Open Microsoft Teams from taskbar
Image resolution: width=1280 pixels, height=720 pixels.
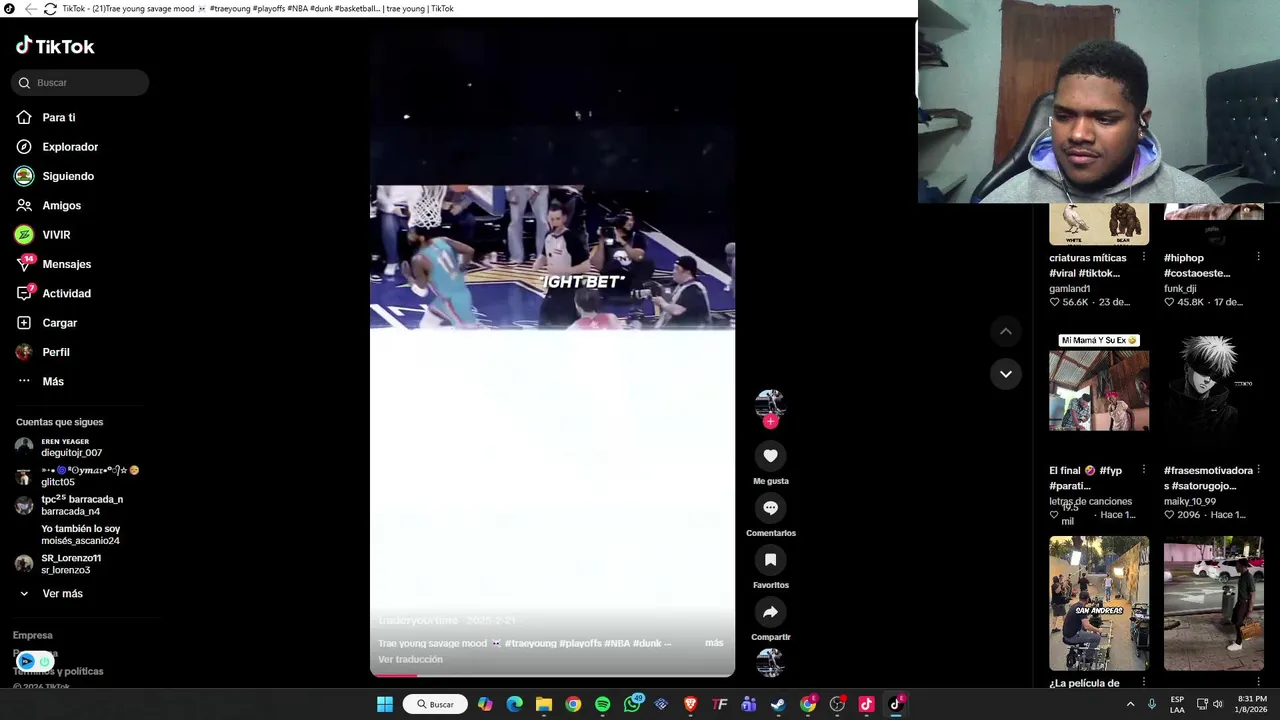(x=749, y=704)
